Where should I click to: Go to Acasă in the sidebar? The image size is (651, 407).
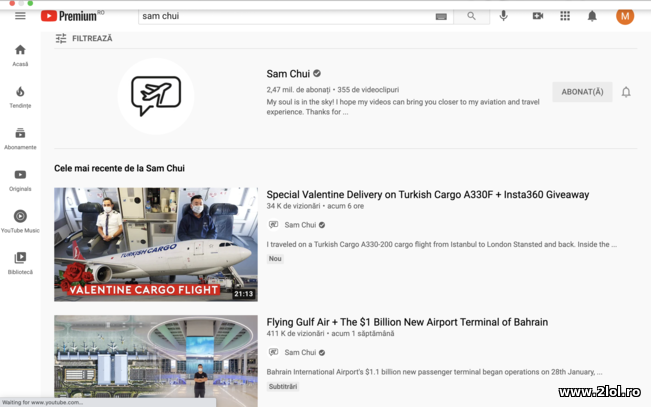(x=20, y=55)
